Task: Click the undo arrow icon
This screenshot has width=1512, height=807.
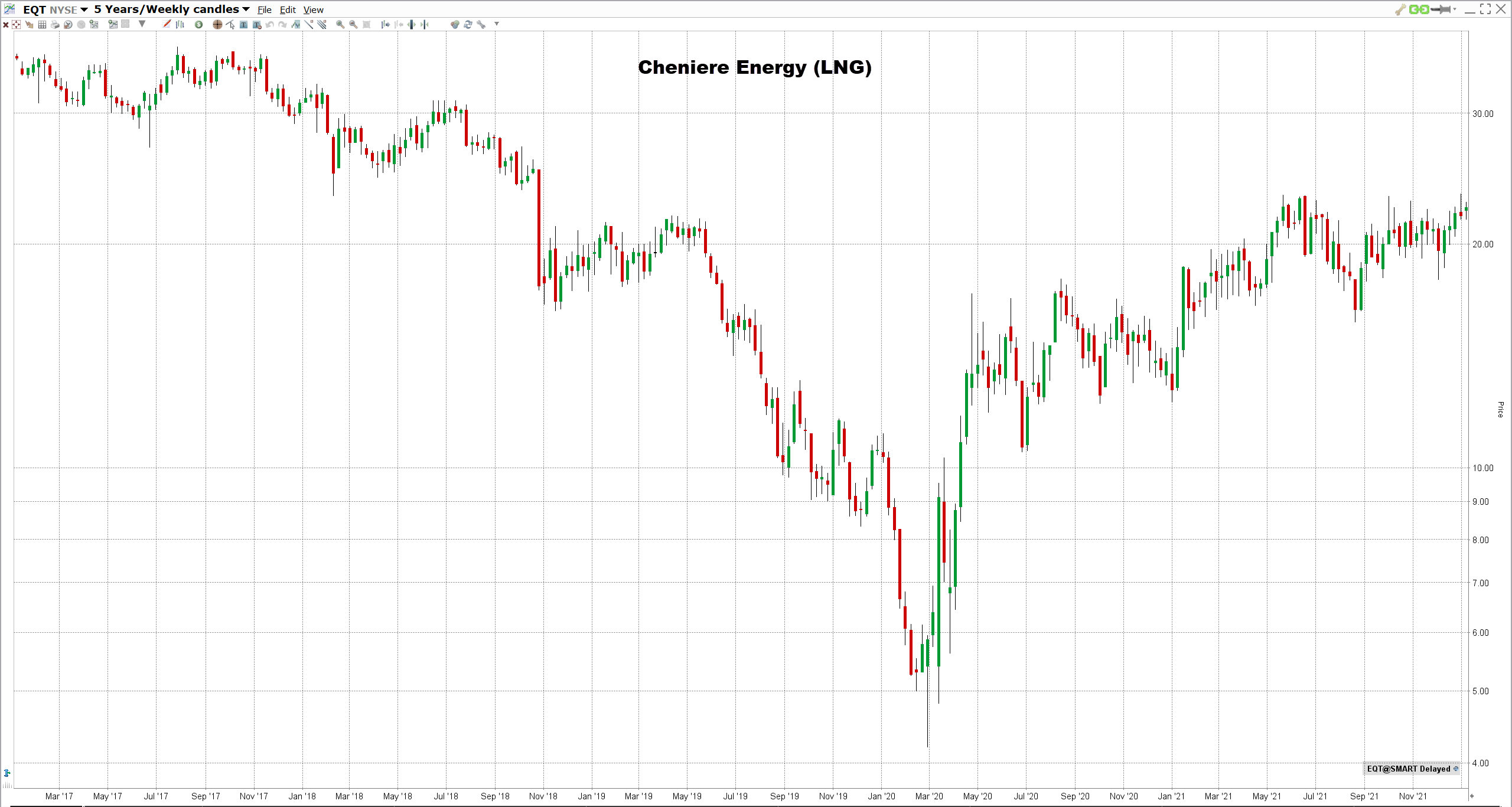Action: [269, 25]
